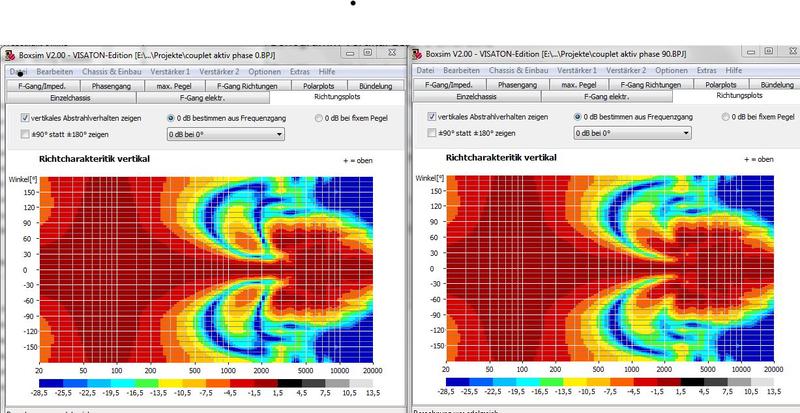Switch to Einzelchassis tab in right window

[476, 96]
